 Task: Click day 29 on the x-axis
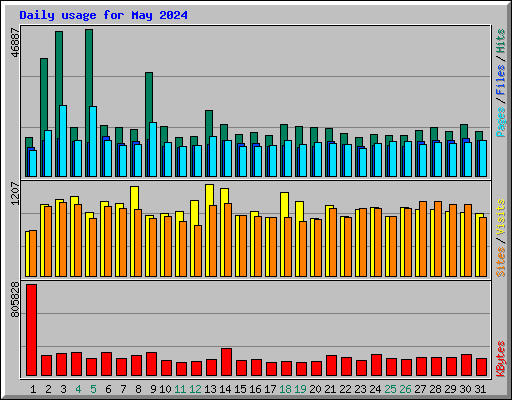(450, 389)
